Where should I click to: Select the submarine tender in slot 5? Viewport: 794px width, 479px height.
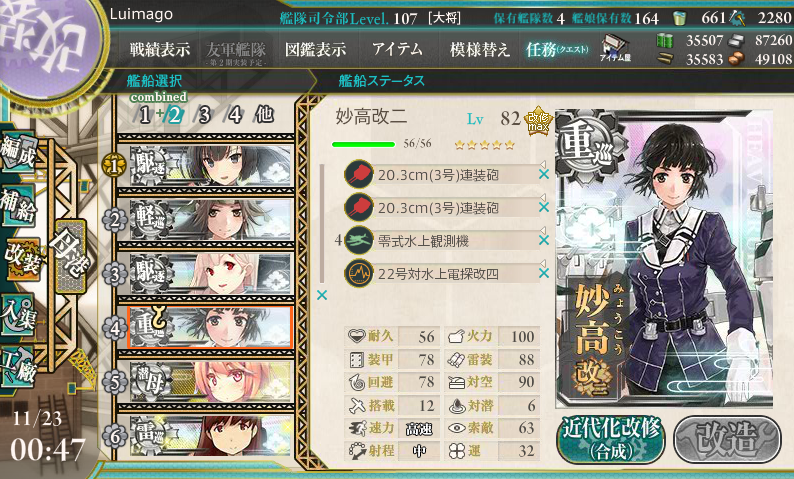pyautogui.click(x=210, y=381)
